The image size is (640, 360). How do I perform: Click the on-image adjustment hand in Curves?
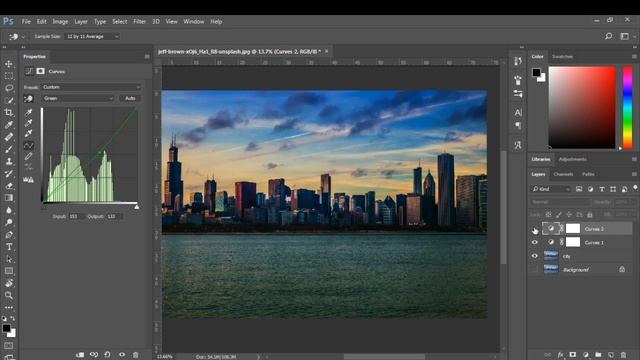(29, 98)
